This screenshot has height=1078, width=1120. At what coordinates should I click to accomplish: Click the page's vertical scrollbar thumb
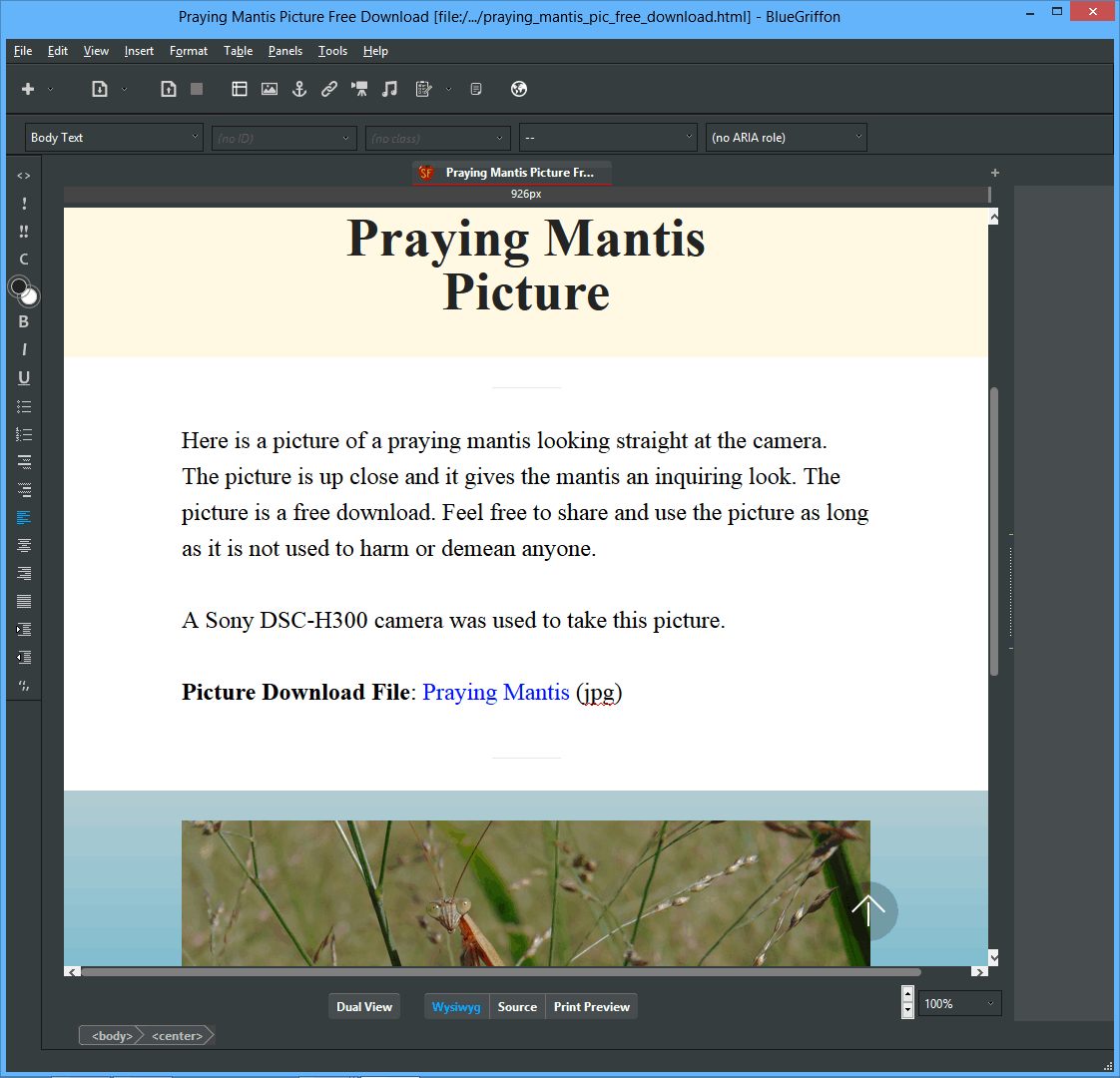click(993, 531)
